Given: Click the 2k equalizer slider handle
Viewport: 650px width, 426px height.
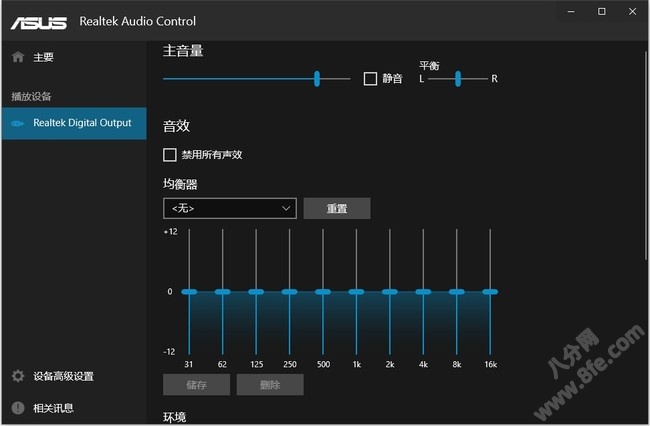Looking at the screenshot, I should coord(390,292).
